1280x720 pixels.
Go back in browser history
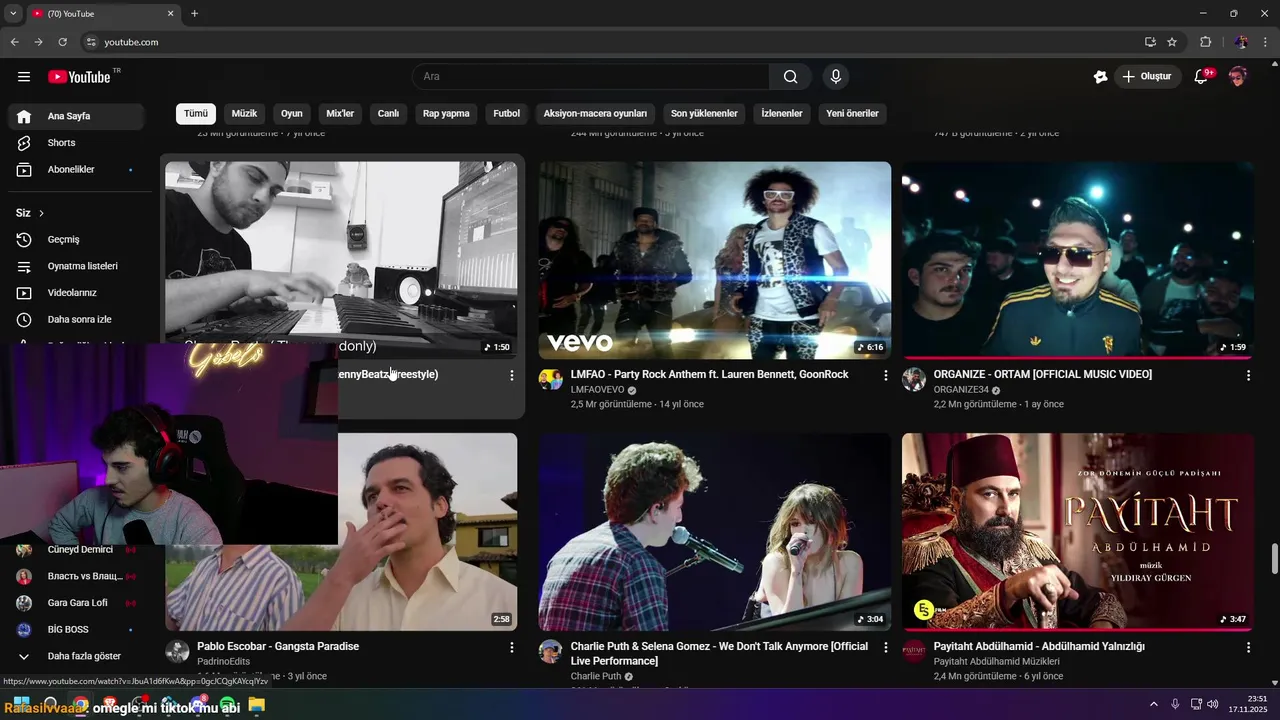click(x=14, y=42)
